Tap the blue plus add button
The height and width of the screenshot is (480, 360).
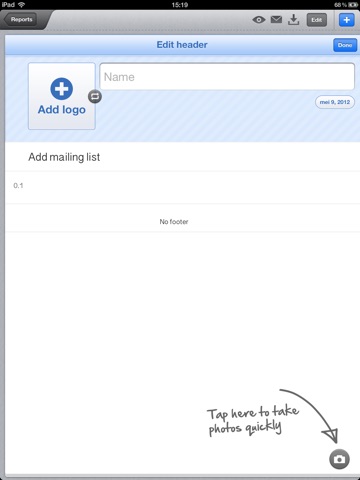347,20
